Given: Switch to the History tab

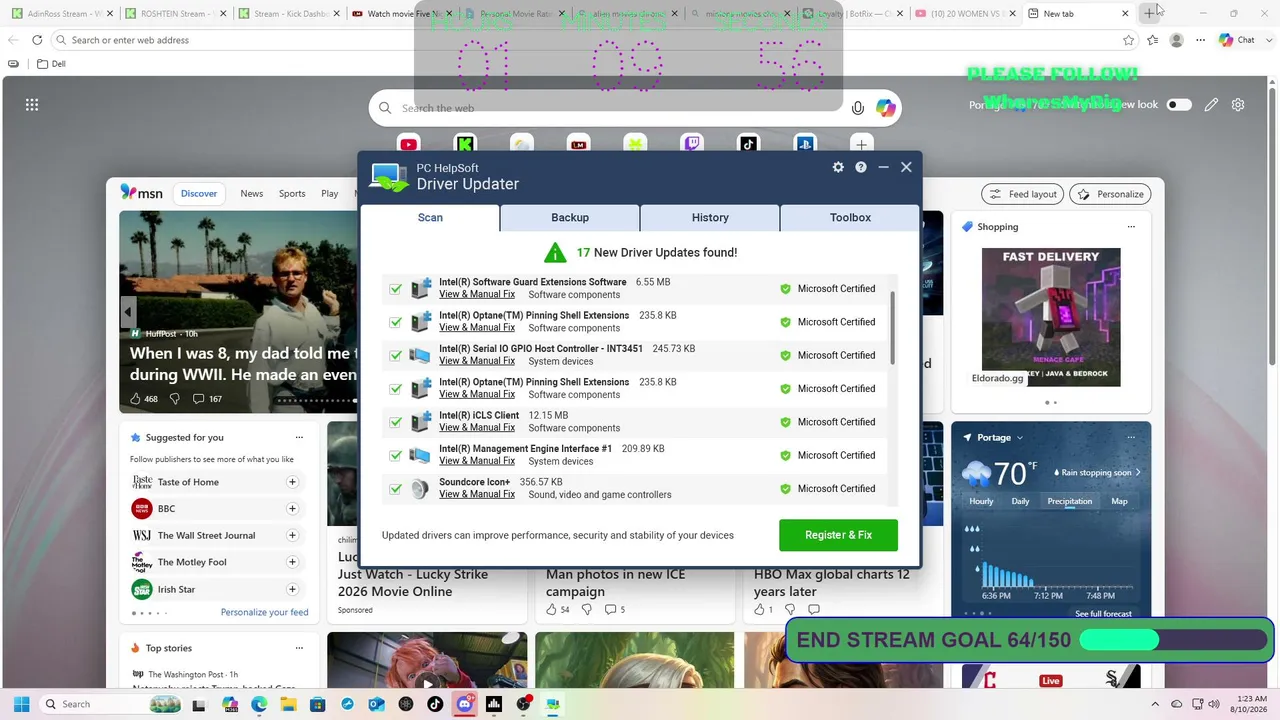Looking at the screenshot, I should click(710, 218).
